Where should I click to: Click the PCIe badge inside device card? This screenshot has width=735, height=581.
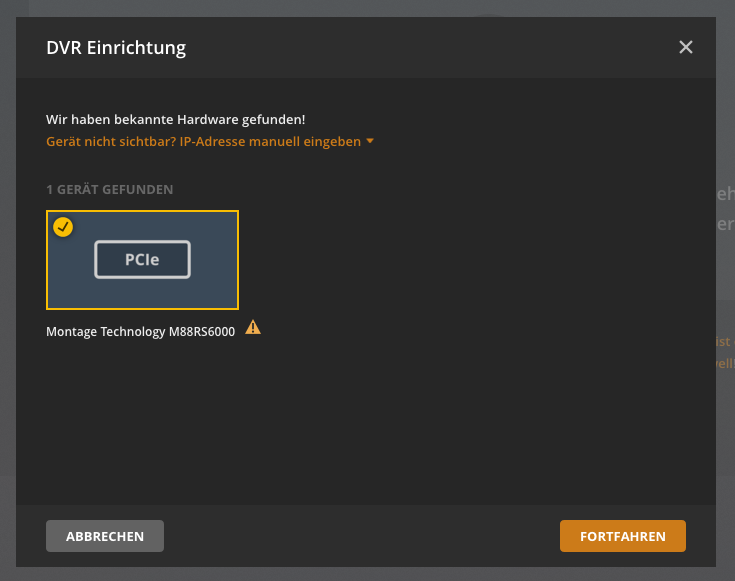coord(142,259)
